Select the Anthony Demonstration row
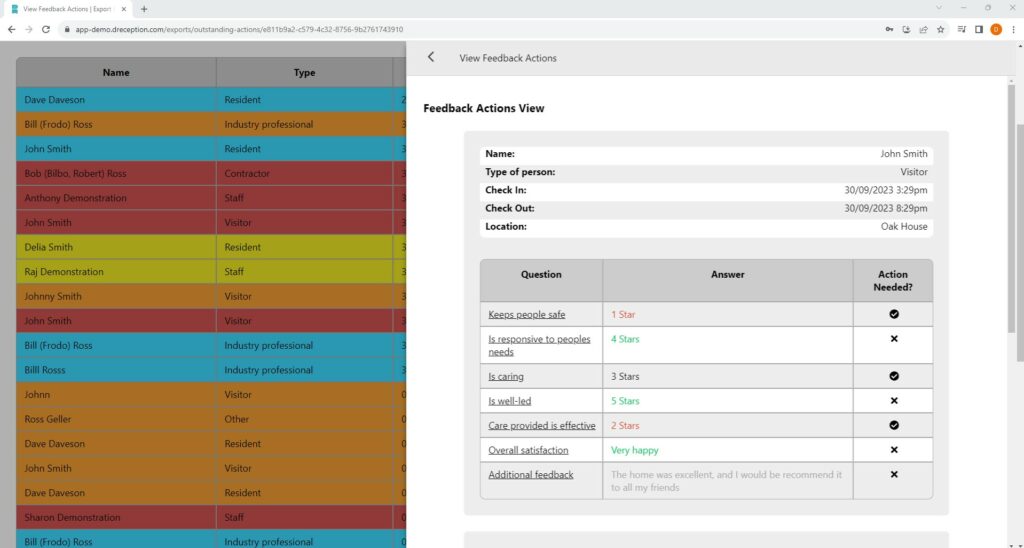Screen dimensions: 1024x548 211,198
